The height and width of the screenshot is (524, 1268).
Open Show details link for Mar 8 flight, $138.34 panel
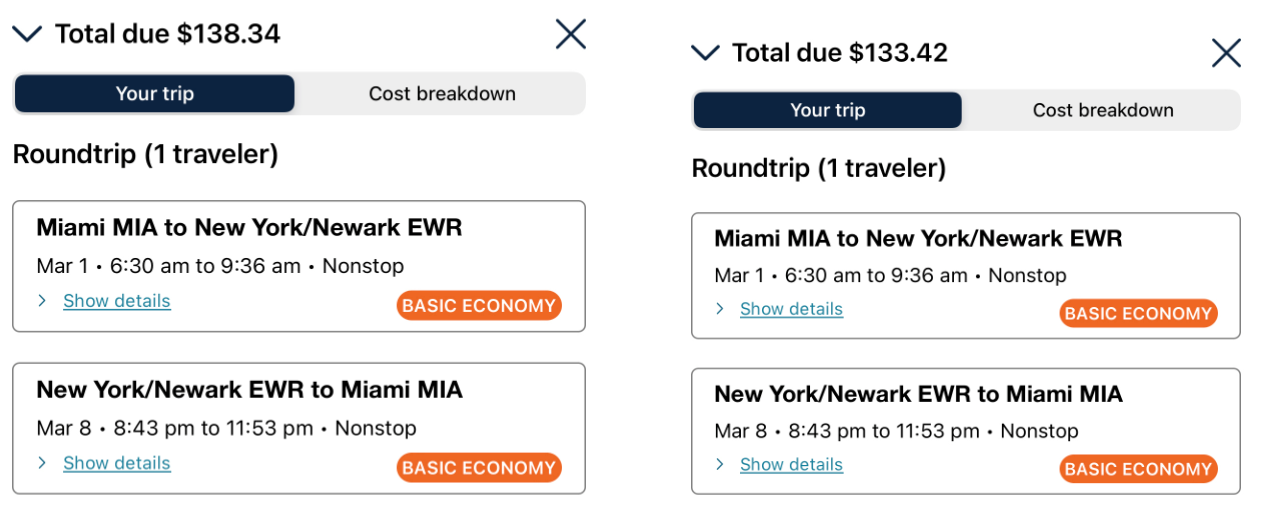tap(117, 463)
